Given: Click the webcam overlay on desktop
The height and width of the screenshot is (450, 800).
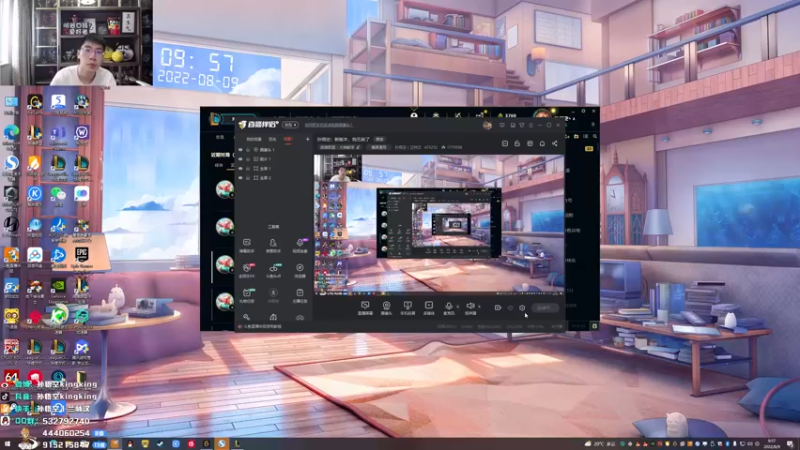Looking at the screenshot, I should [x=76, y=42].
